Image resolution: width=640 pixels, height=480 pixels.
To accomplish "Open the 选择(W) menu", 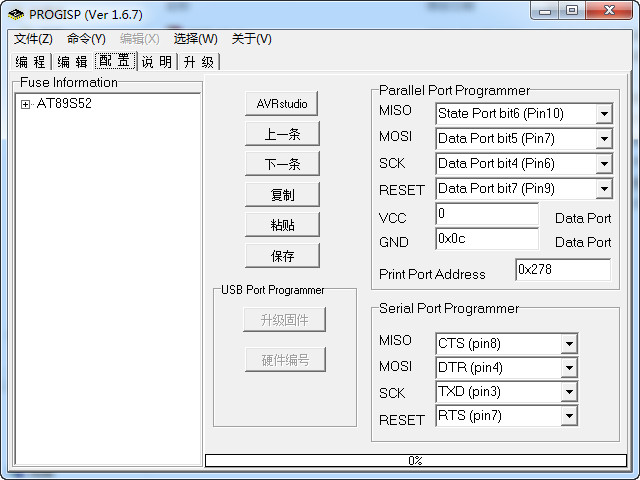I will tap(195, 39).
